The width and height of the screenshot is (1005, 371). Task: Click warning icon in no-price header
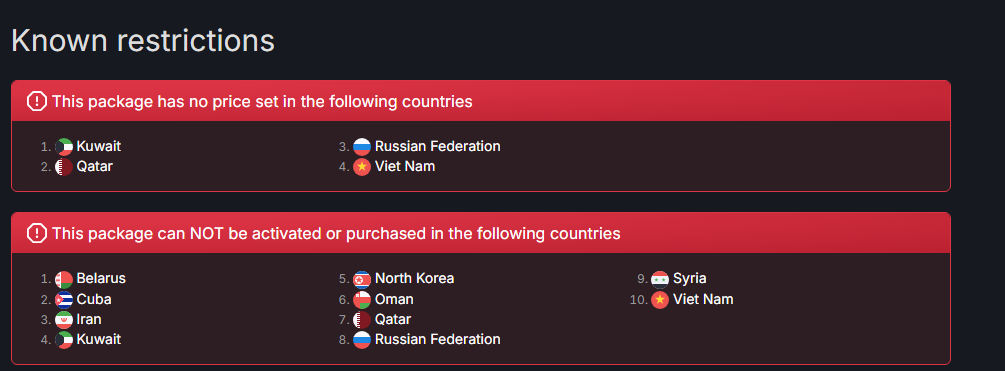[x=37, y=101]
